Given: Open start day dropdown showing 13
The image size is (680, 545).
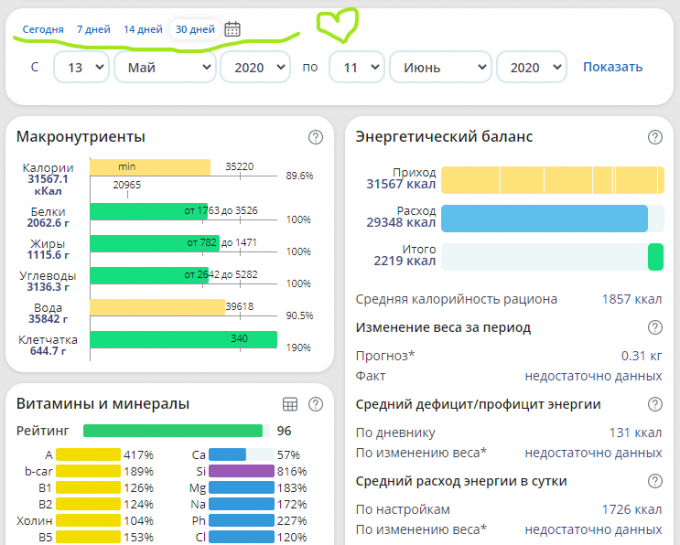Looking at the screenshot, I should point(81,67).
